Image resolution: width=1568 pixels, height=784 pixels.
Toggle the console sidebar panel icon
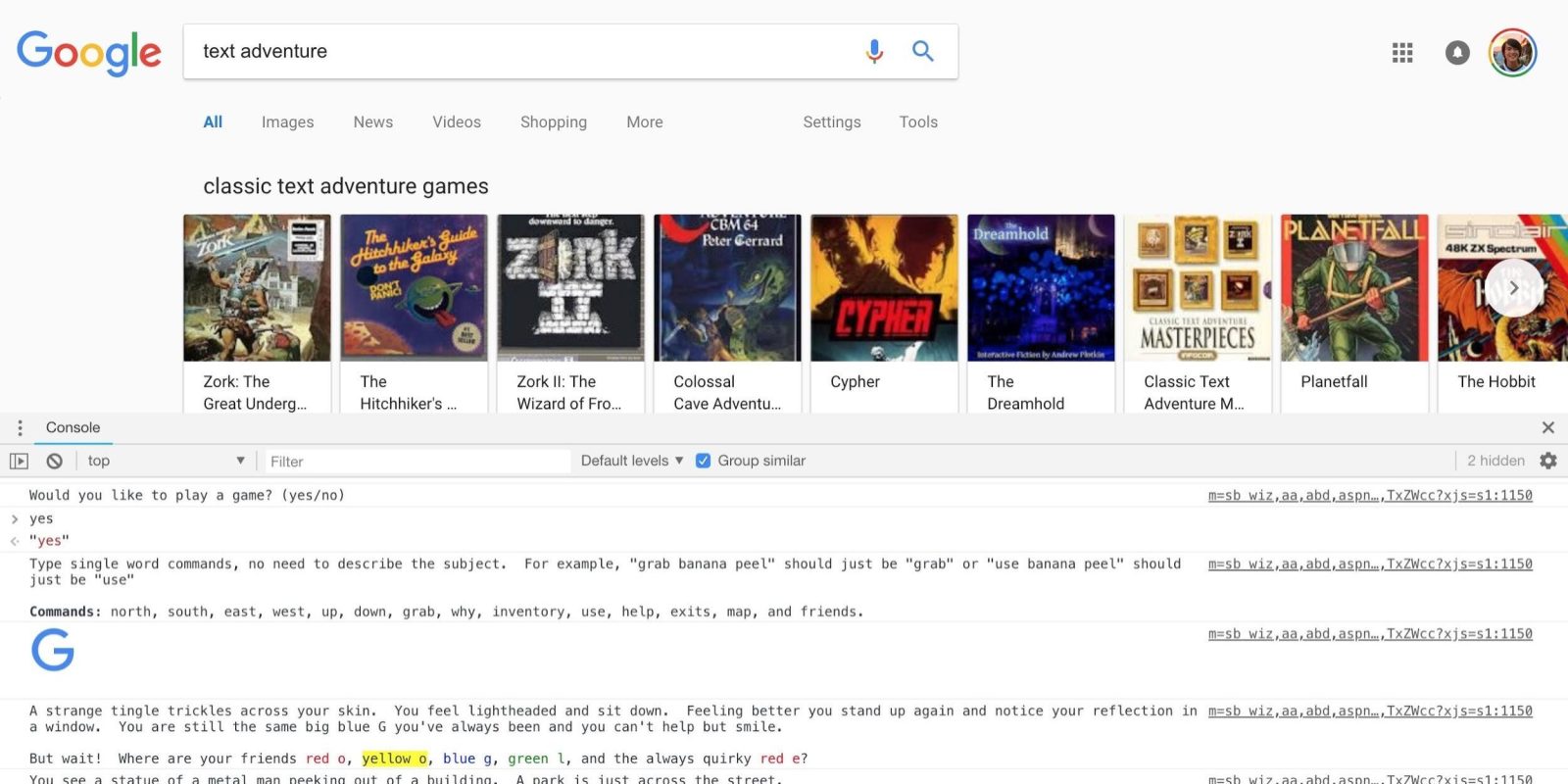pos(19,461)
